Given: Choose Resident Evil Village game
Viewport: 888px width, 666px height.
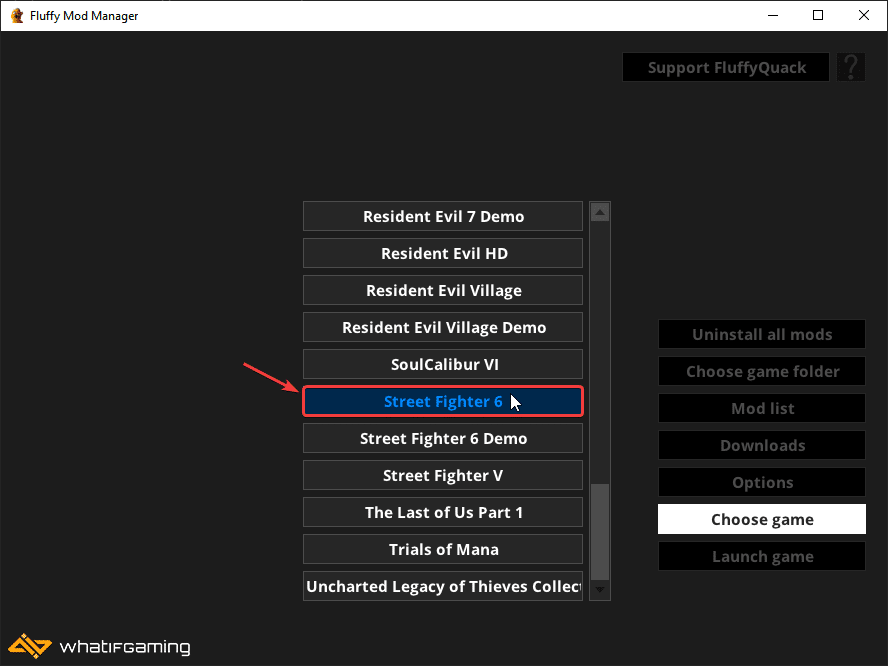Looking at the screenshot, I should click(x=443, y=290).
